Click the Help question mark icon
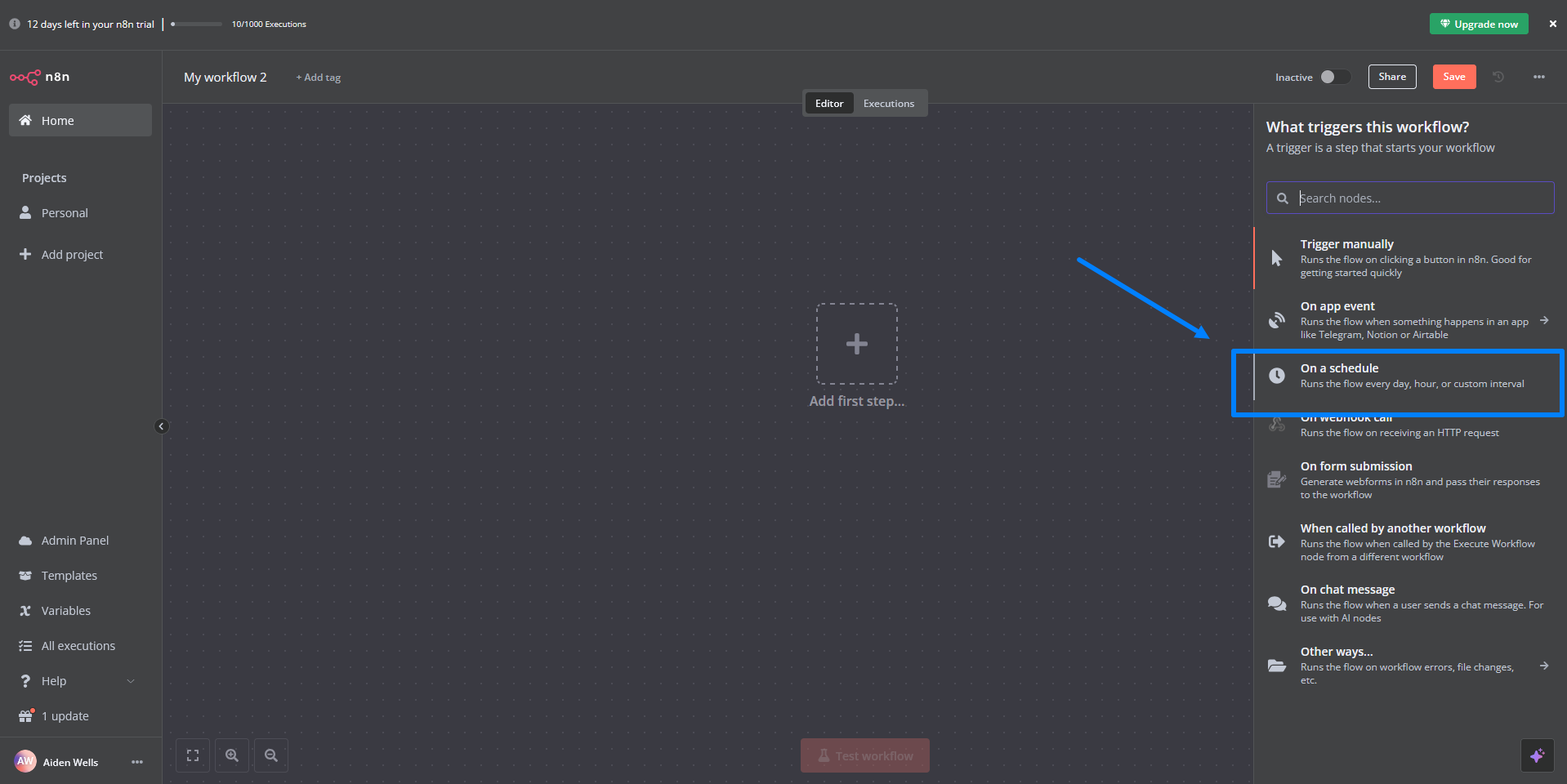The width and height of the screenshot is (1567, 784). coord(25,681)
